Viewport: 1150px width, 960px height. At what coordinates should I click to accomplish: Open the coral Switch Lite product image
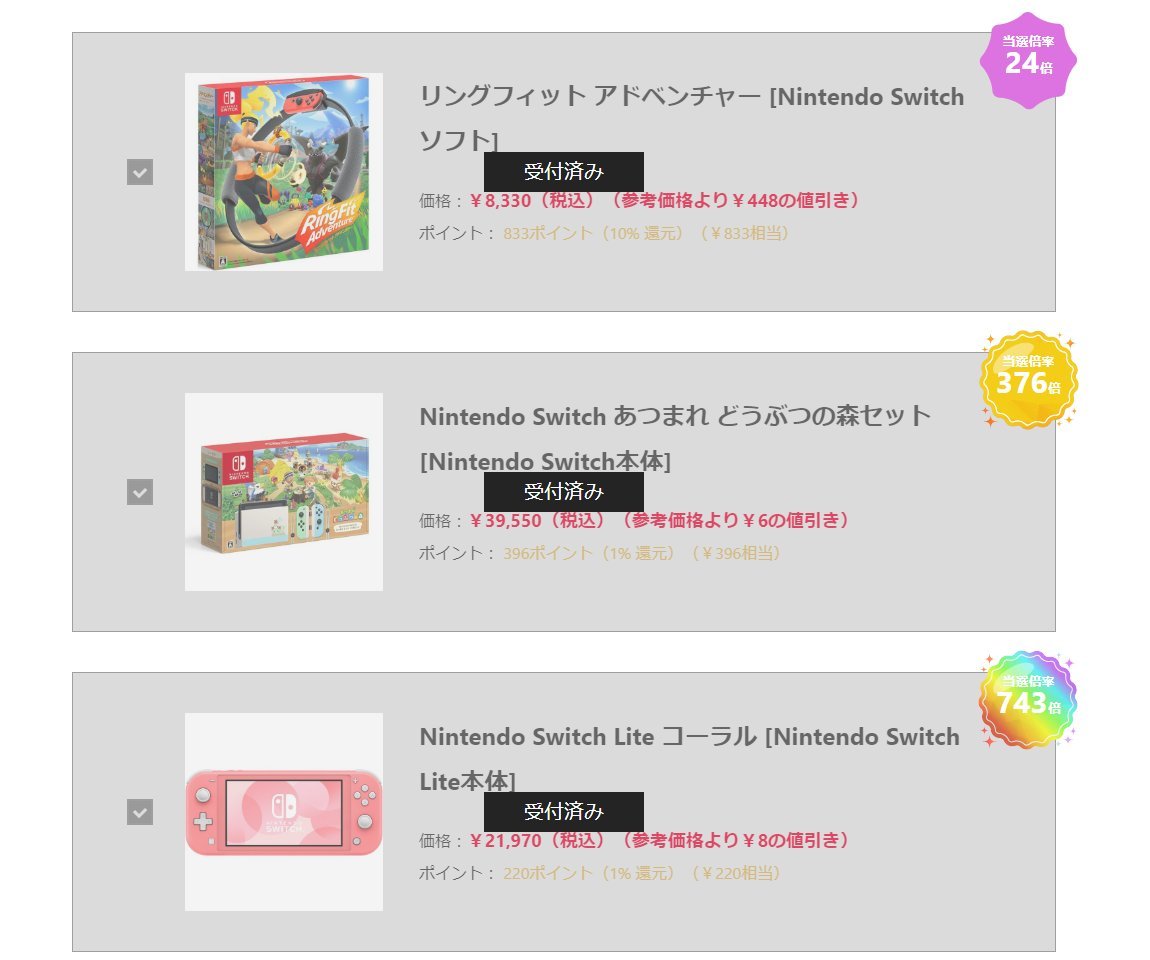pos(284,812)
